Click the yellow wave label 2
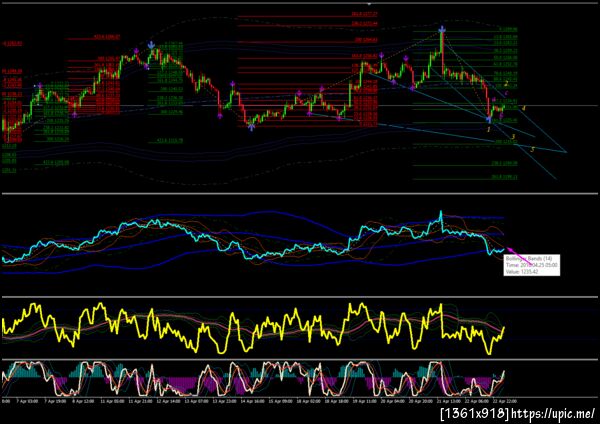 point(506,83)
